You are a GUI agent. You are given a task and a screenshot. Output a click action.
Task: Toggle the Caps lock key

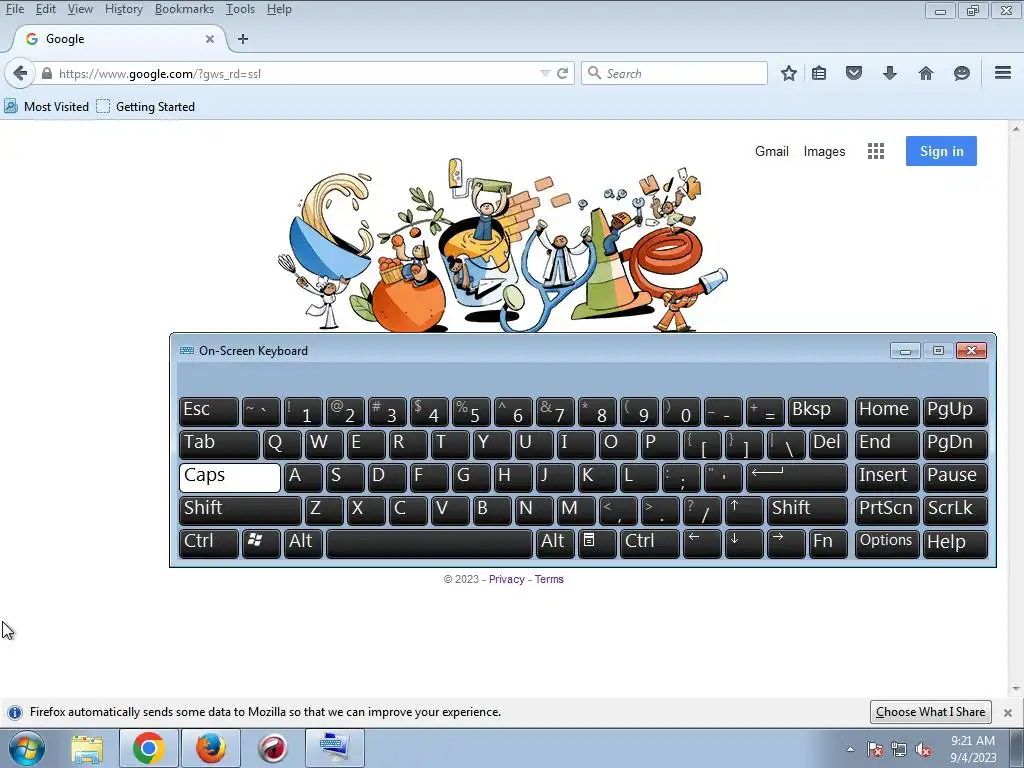pos(230,477)
